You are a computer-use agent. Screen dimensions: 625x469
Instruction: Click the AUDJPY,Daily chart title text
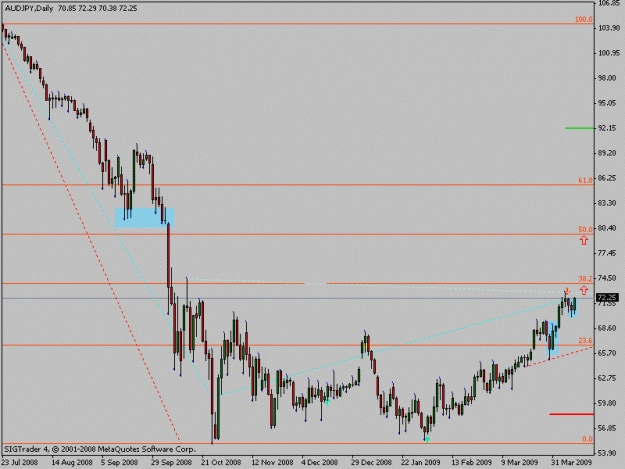tap(29, 8)
